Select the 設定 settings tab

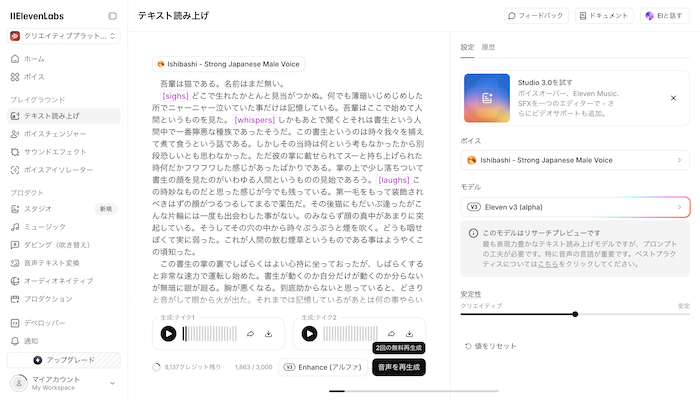(467, 47)
